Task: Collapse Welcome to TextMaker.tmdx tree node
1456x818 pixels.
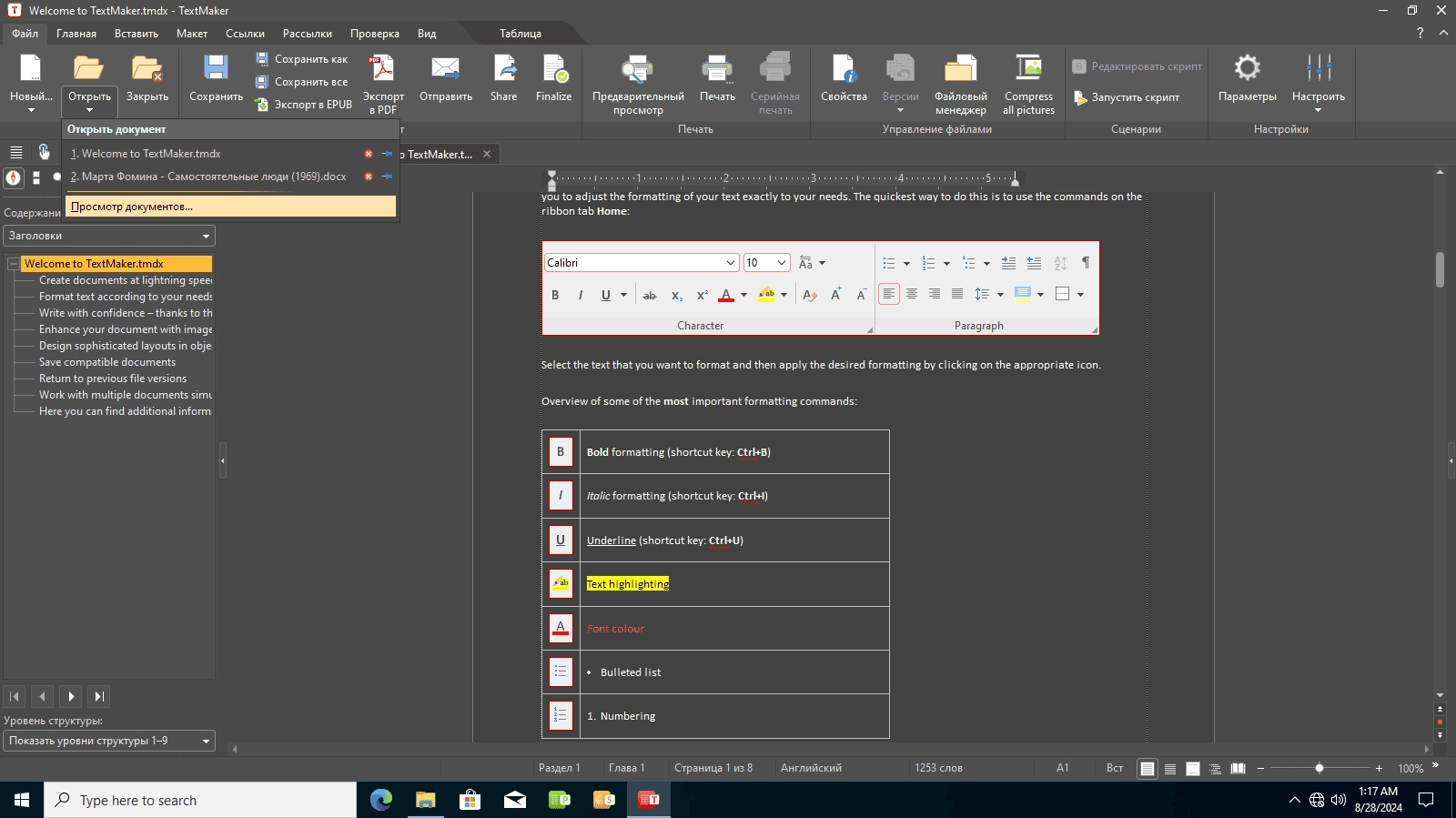Action: (x=14, y=264)
